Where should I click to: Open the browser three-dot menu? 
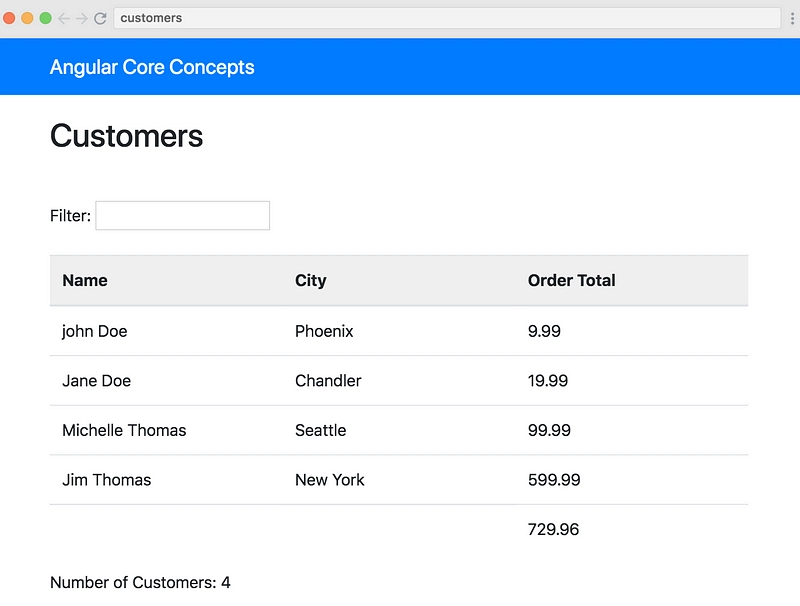[792, 18]
